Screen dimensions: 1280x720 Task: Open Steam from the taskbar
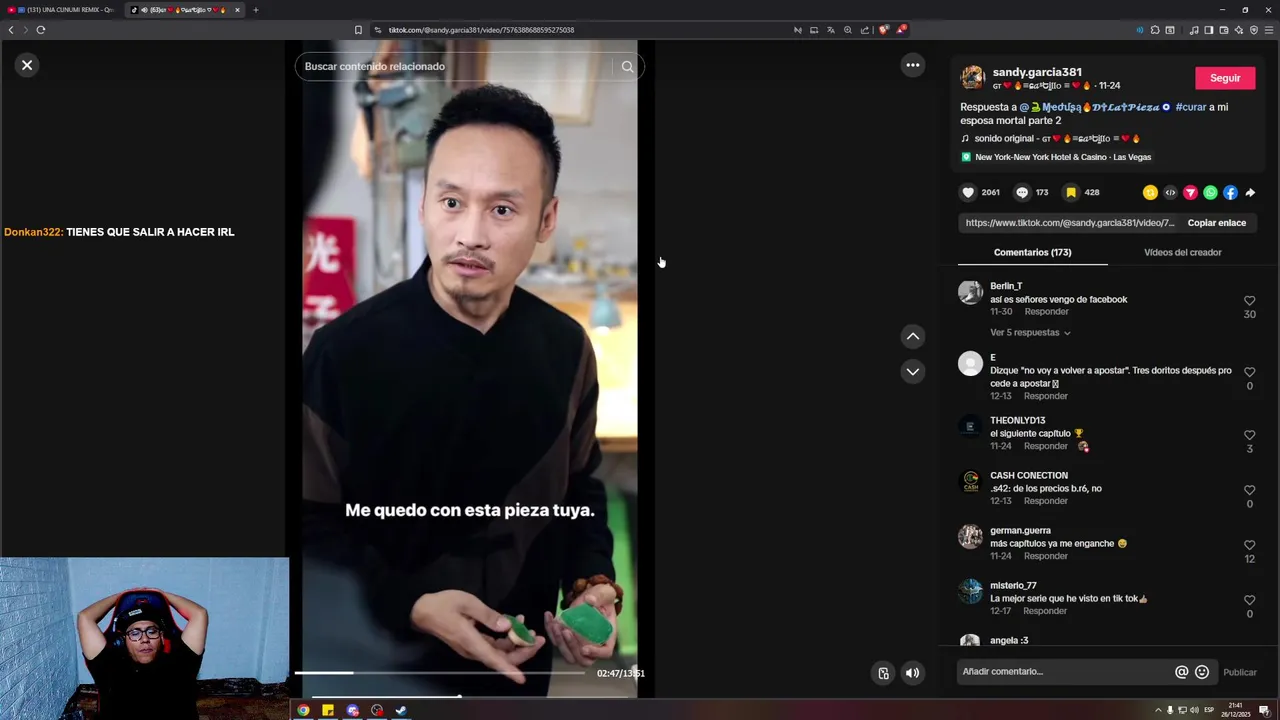pyautogui.click(x=401, y=710)
